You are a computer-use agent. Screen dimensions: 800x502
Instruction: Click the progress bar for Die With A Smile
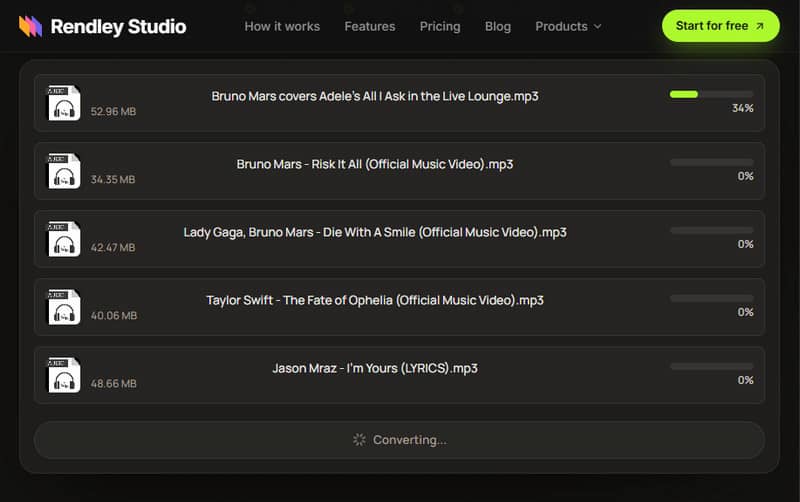coord(711,230)
